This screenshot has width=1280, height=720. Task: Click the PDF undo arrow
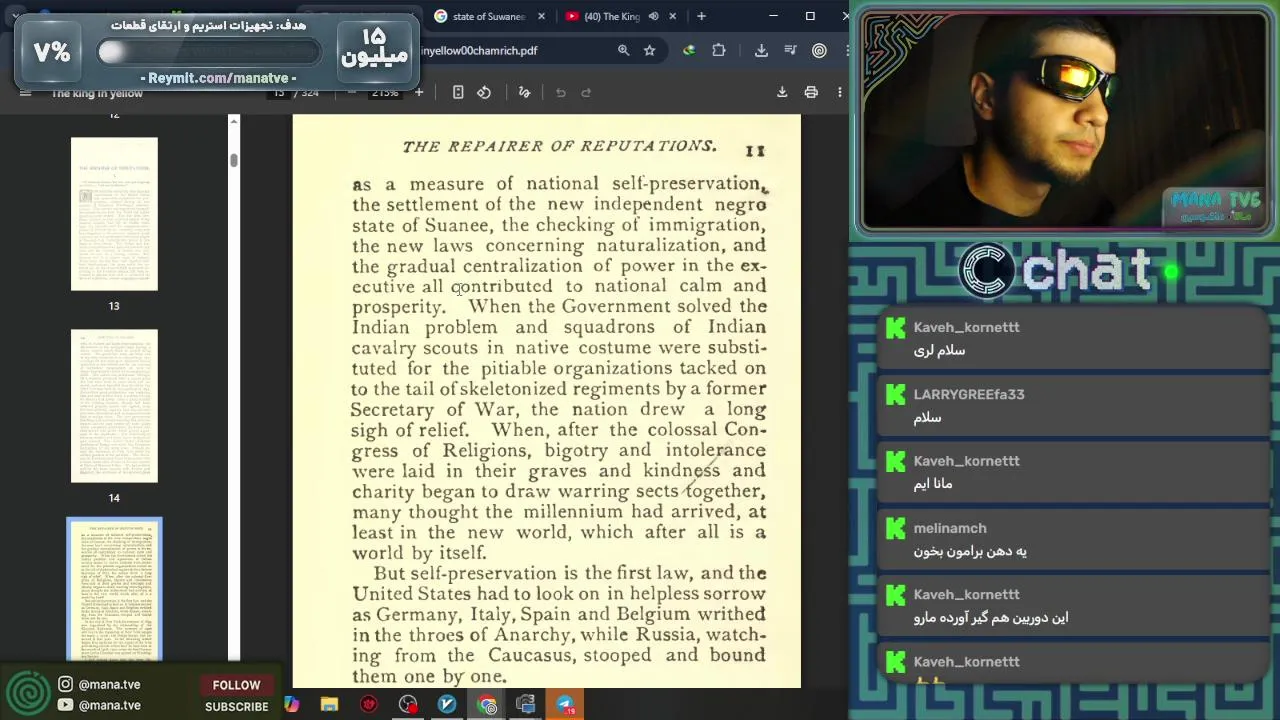pos(561,92)
